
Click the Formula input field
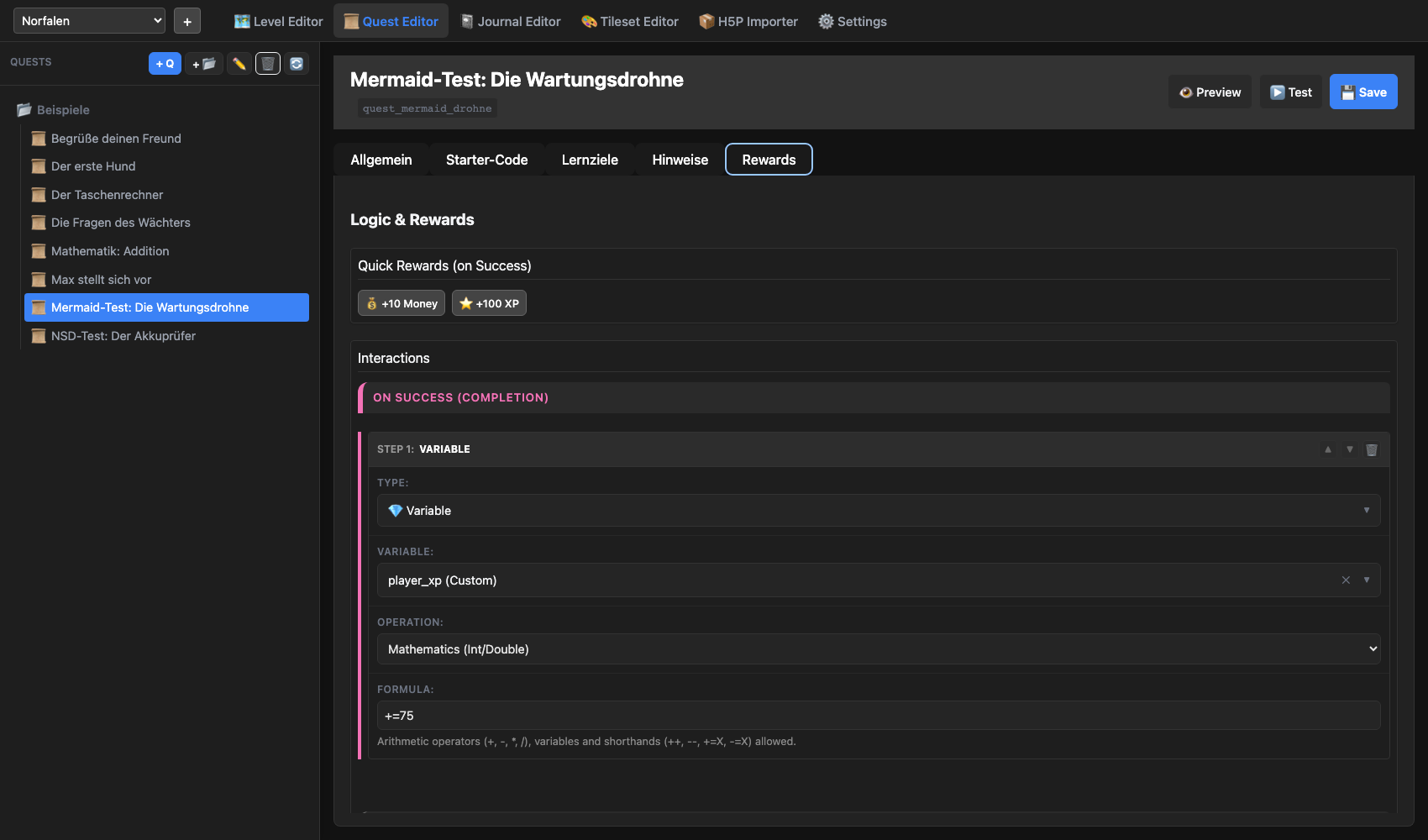pos(878,716)
